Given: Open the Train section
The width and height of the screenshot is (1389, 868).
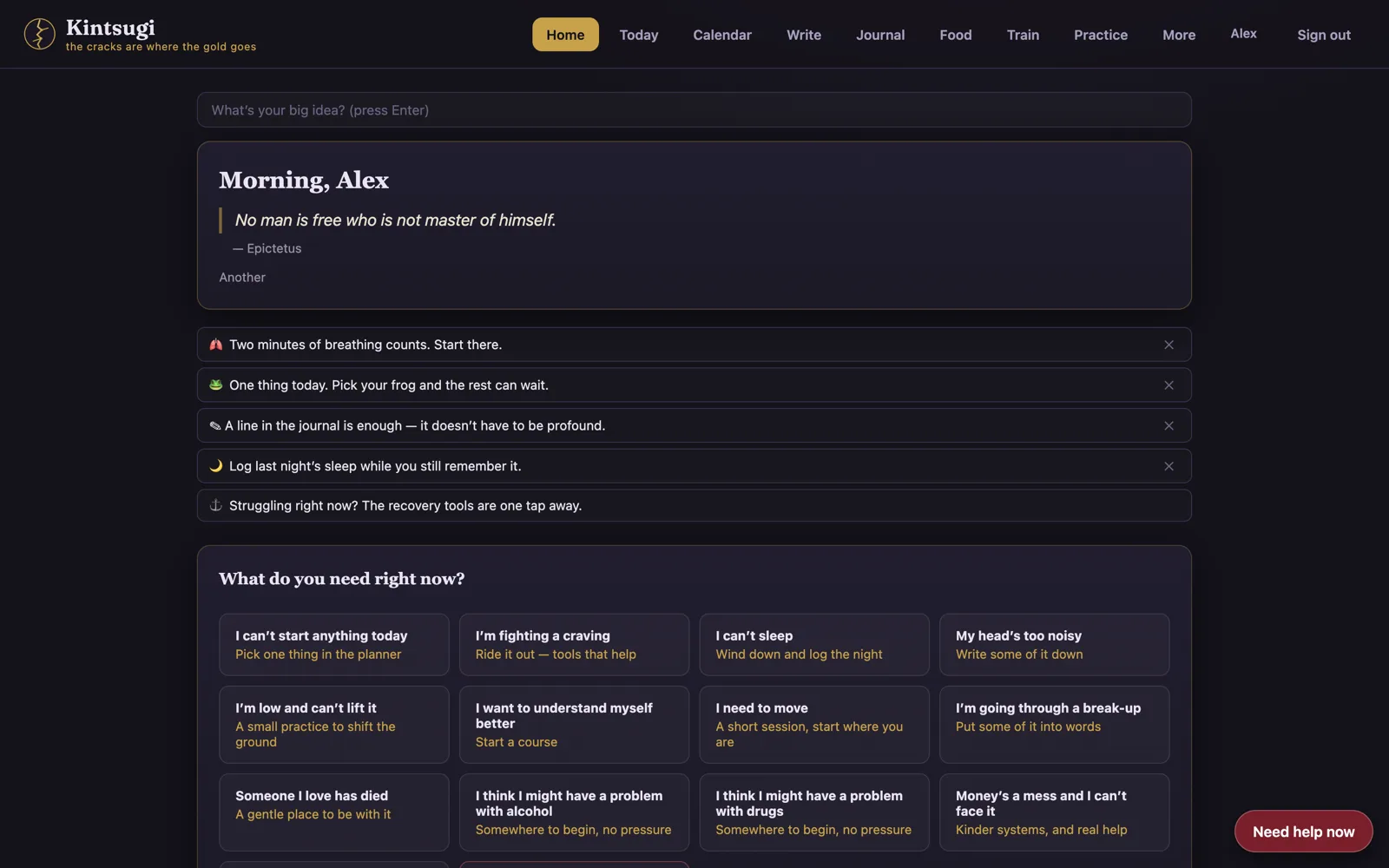Looking at the screenshot, I should click(1023, 35).
